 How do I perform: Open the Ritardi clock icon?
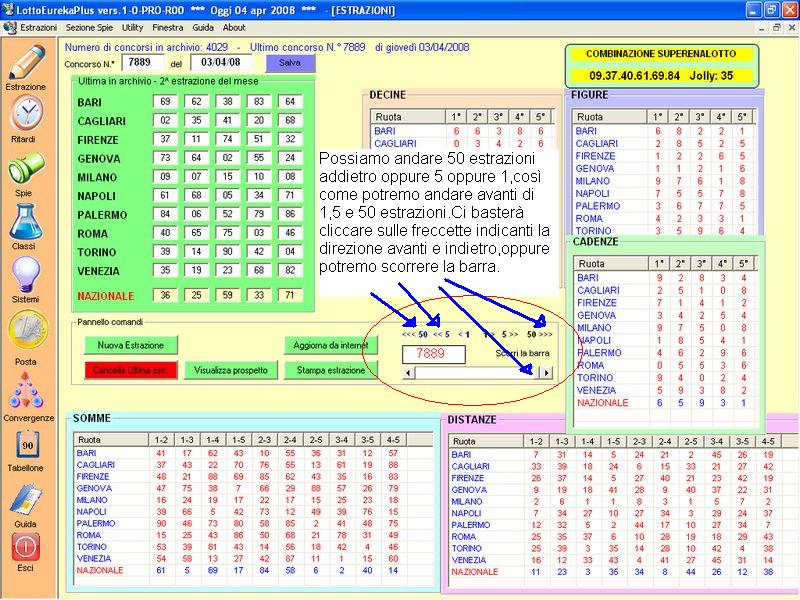(x=27, y=113)
